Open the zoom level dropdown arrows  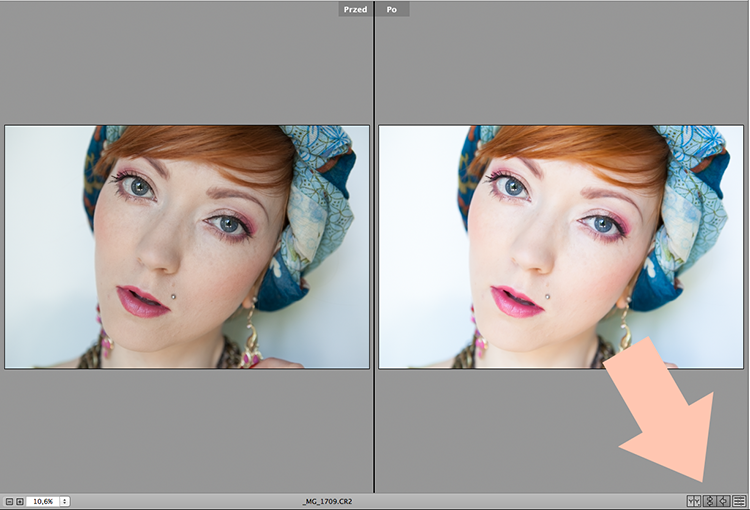tap(64, 501)
